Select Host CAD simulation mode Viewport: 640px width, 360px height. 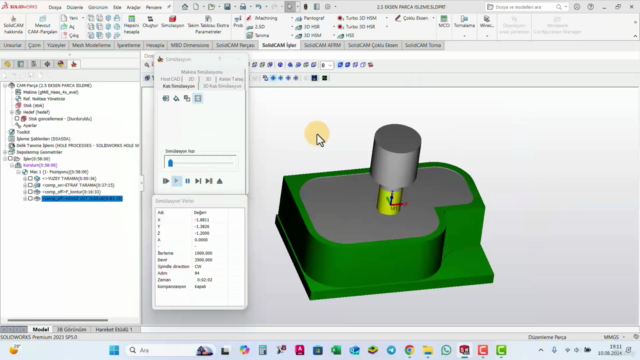170,79
